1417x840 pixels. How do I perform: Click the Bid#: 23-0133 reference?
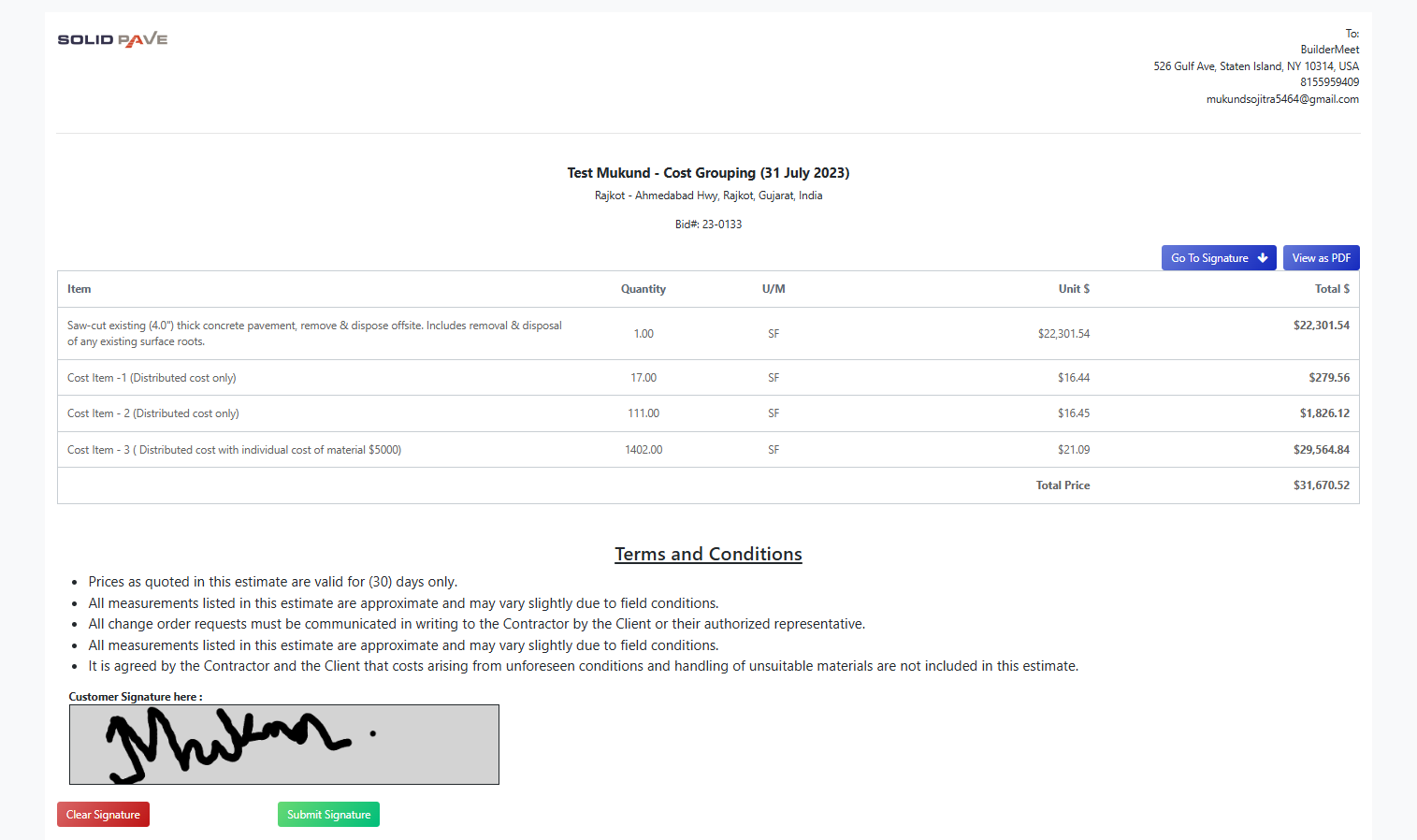tap(708, 224)
